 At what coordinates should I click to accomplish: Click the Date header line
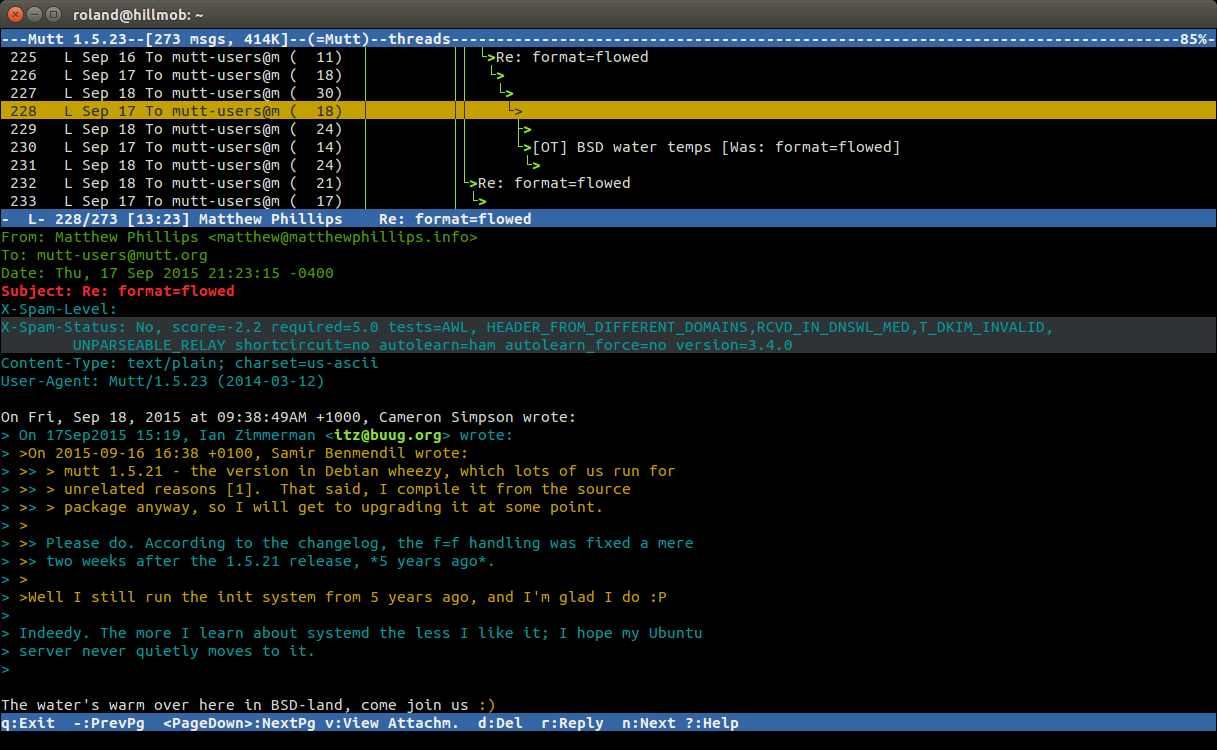(167, 273)
